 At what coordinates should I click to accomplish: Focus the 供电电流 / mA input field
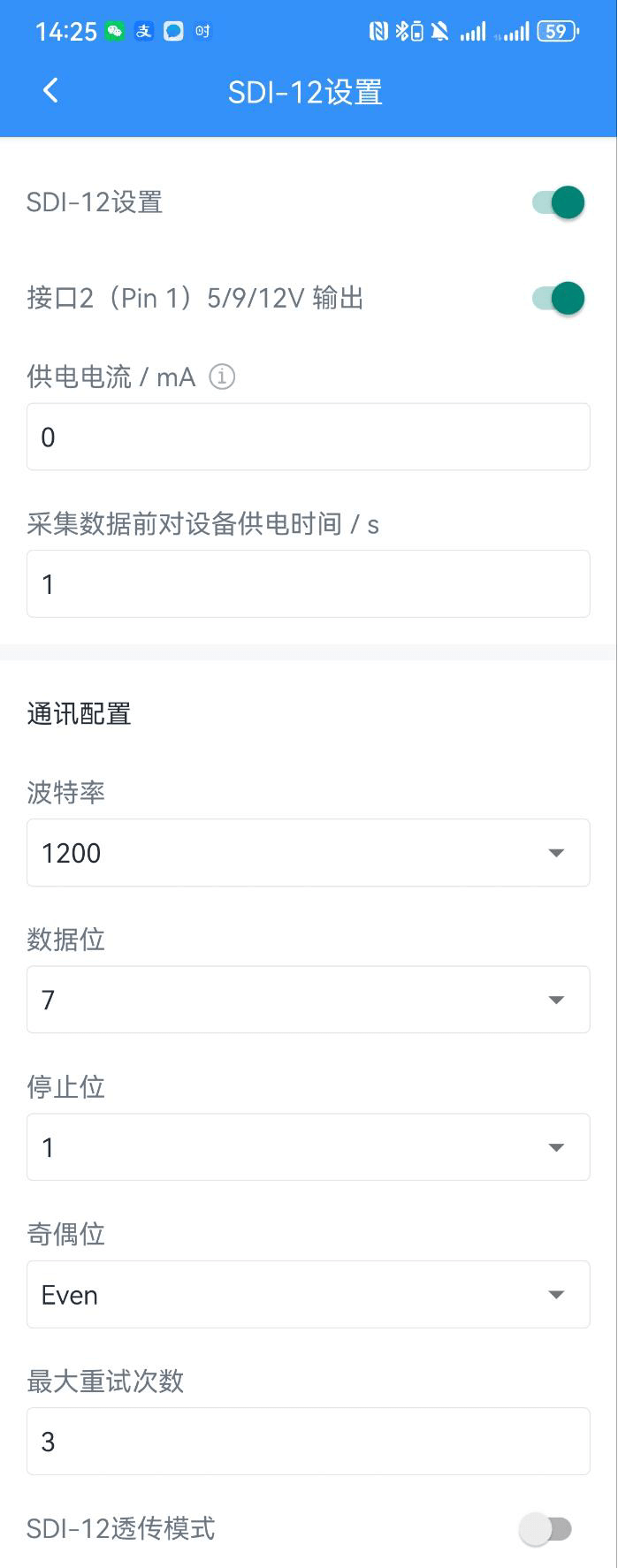coord(308,437)
